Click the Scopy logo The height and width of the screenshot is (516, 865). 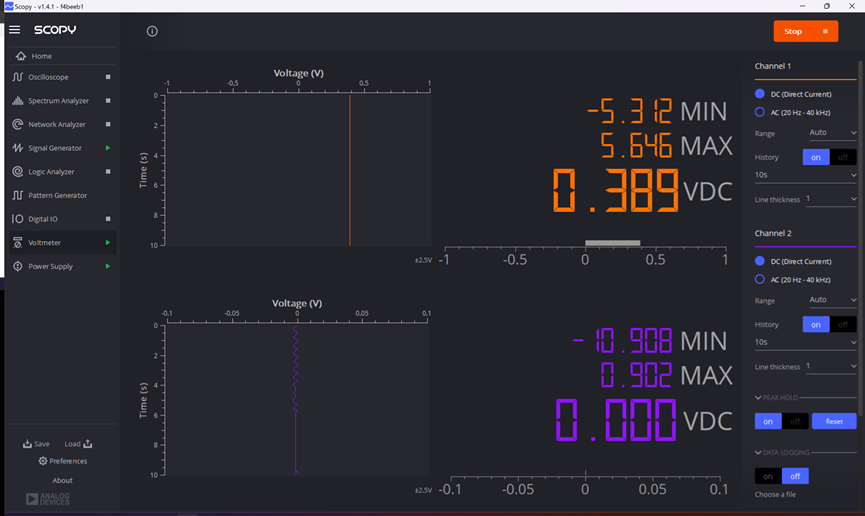(55, 30)
